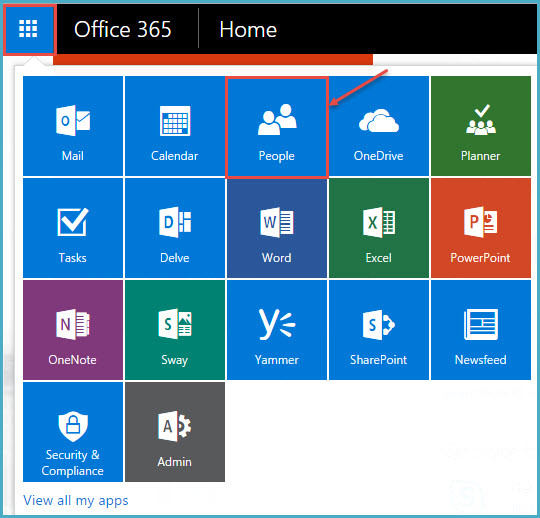Open the Security & Compliance tile
This screenshot has height=518, width=540.
[73, 432]
